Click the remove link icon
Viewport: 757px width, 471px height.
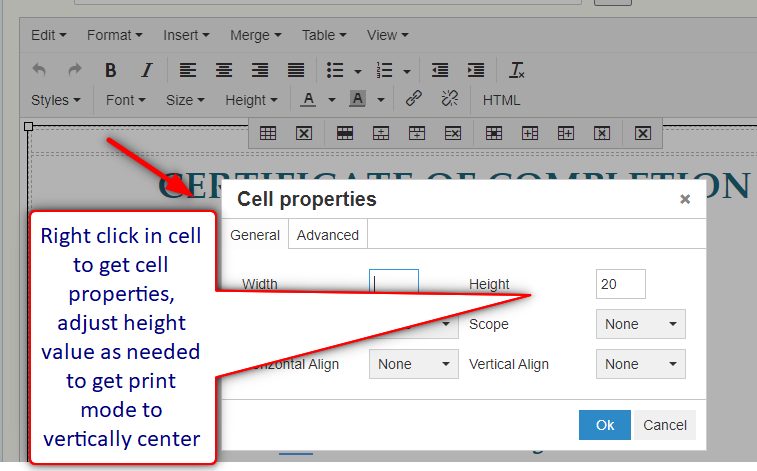coord(449,99)
